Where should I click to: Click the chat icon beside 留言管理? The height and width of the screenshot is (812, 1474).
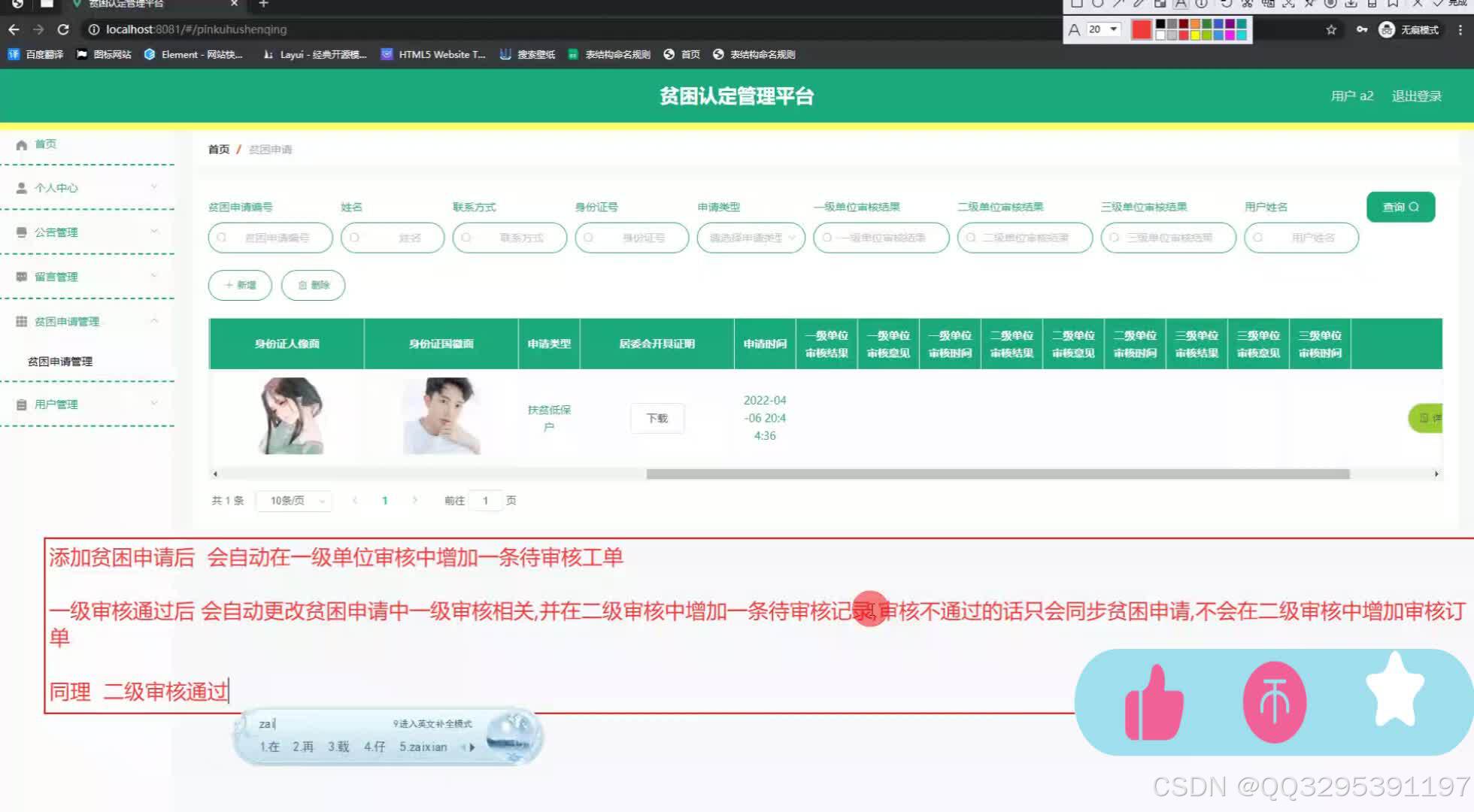(21, 277)
